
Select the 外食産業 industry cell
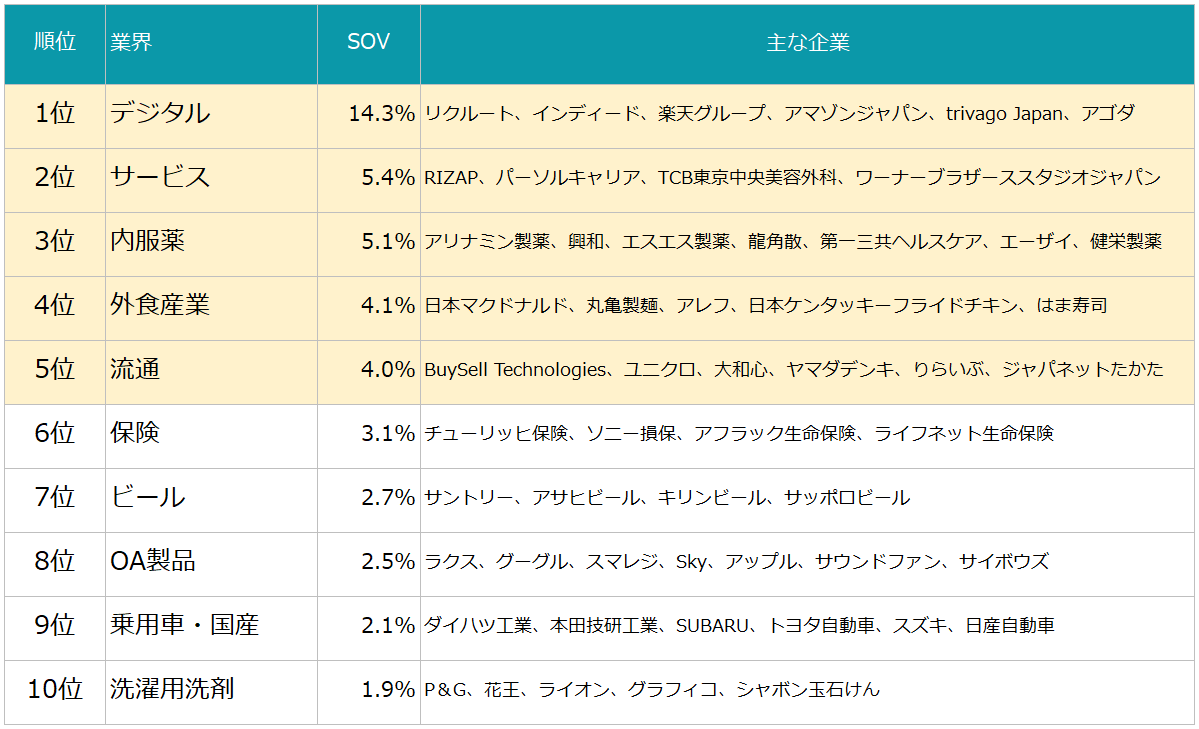pyautogui.click(x=211, y=308)
